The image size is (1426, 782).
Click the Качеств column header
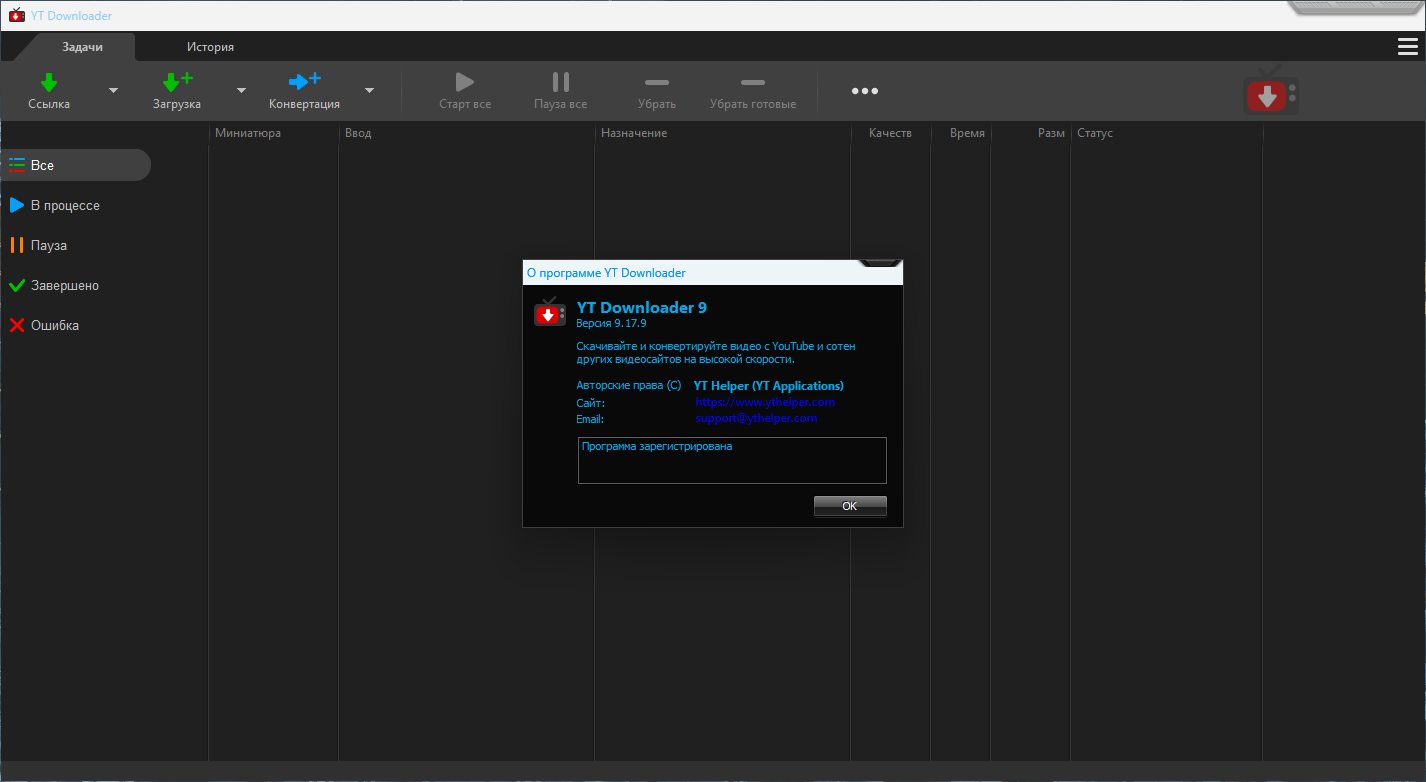[x=890, y=133]
